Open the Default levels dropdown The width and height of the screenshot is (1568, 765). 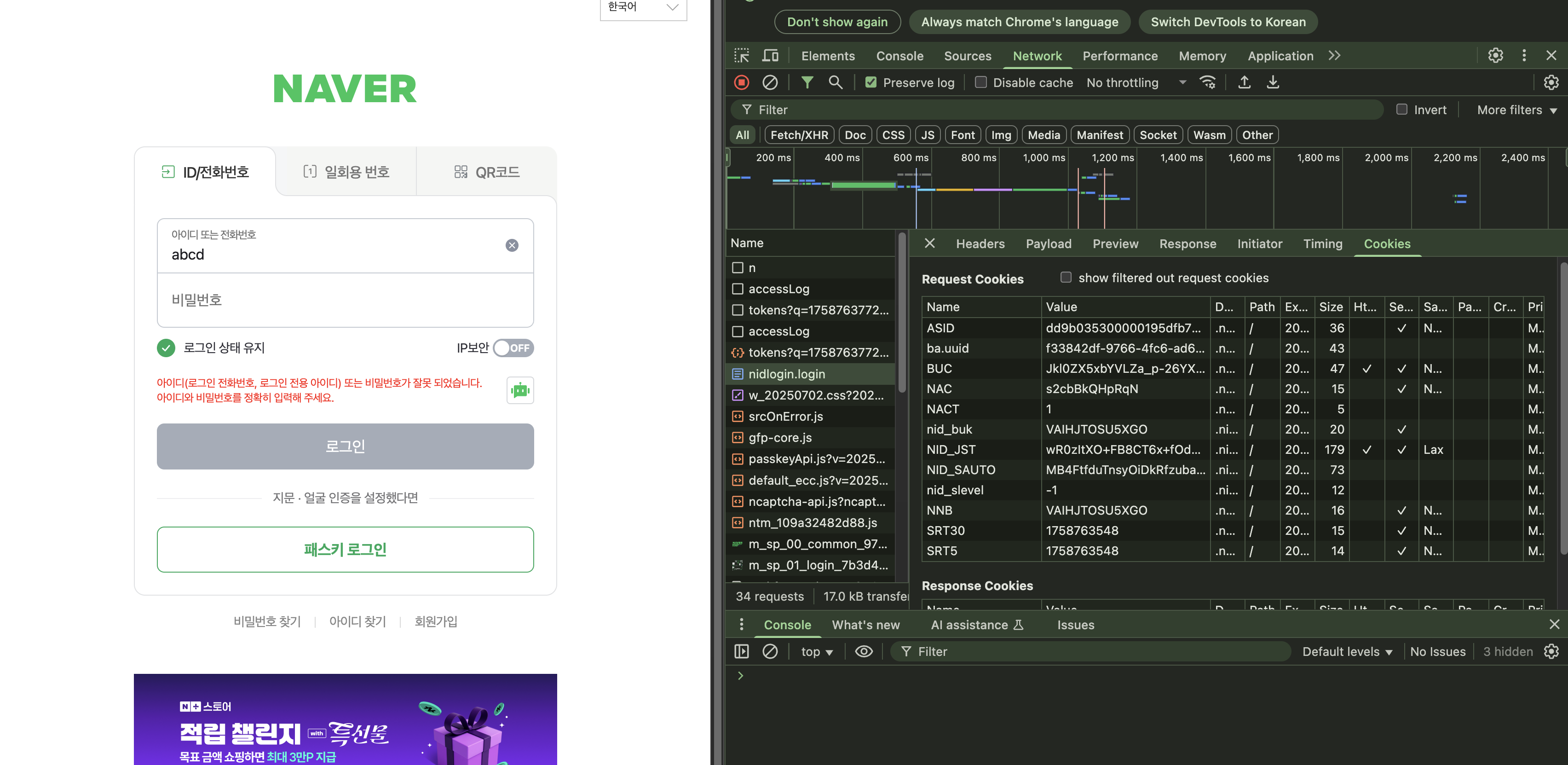tap(1347, 651)
